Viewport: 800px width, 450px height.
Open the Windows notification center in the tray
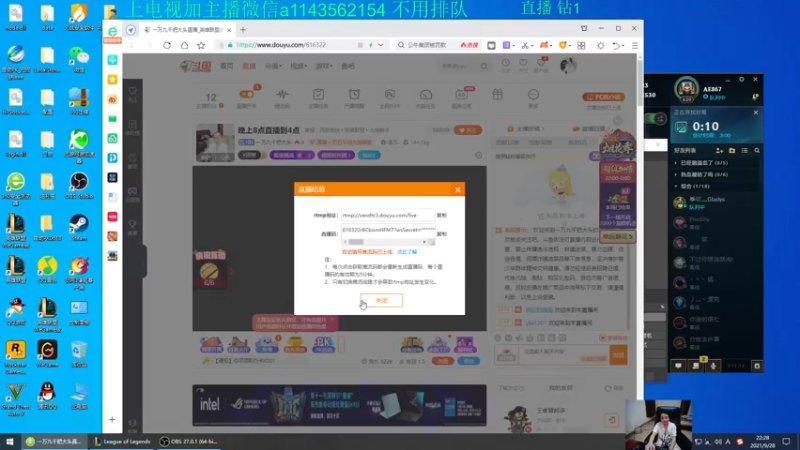[786, 441]
